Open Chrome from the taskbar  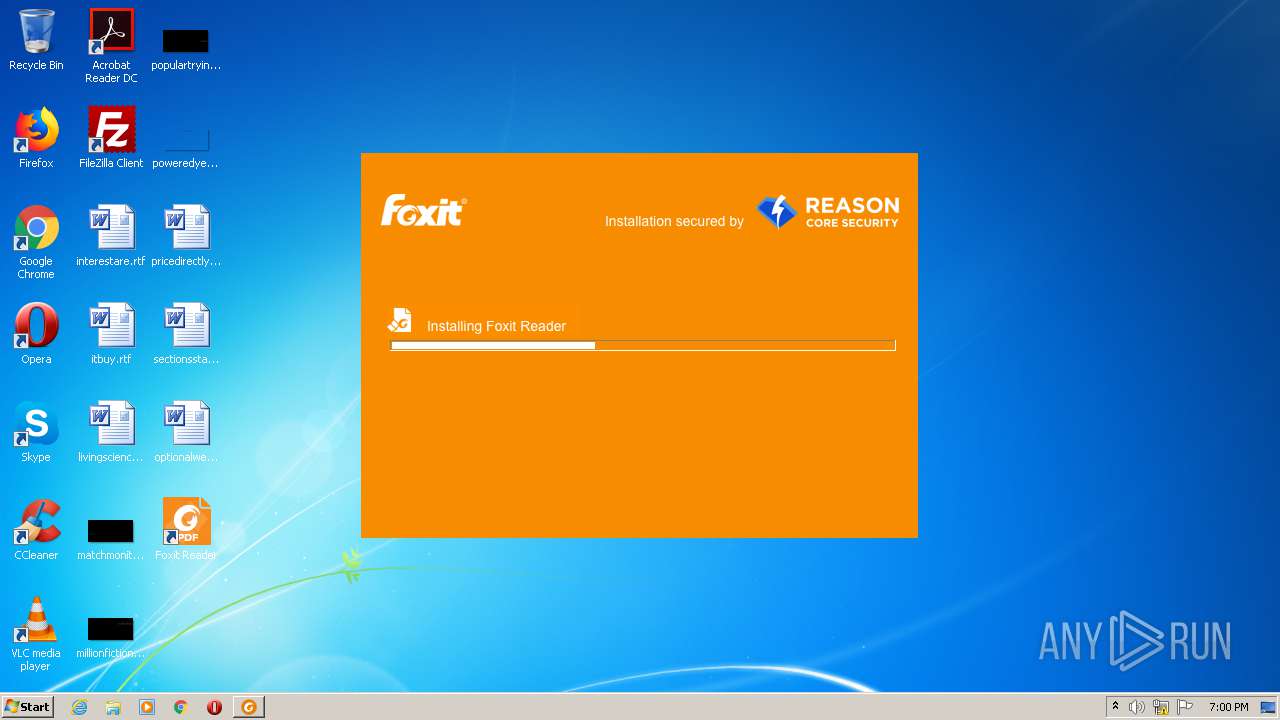pos(181,707)
